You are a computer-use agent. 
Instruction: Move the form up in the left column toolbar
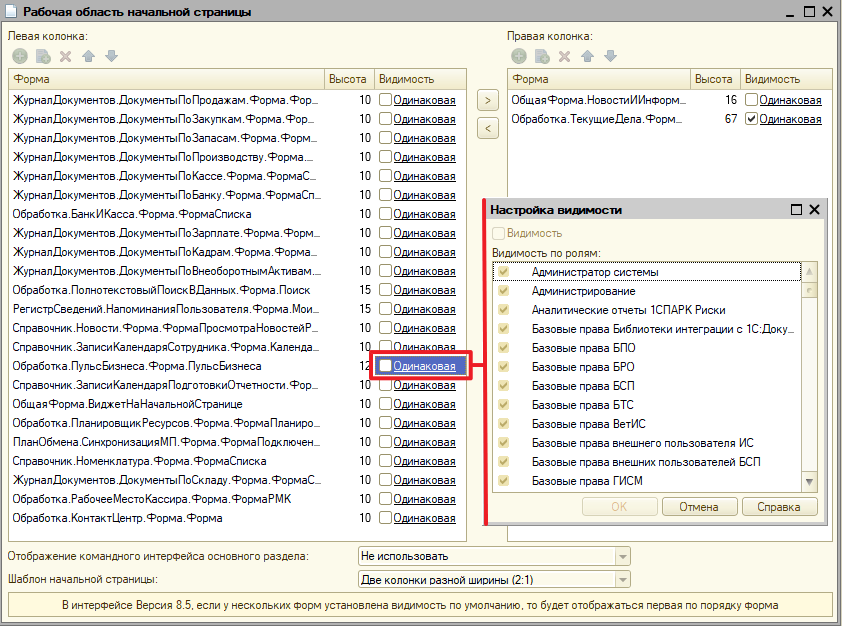89,56
